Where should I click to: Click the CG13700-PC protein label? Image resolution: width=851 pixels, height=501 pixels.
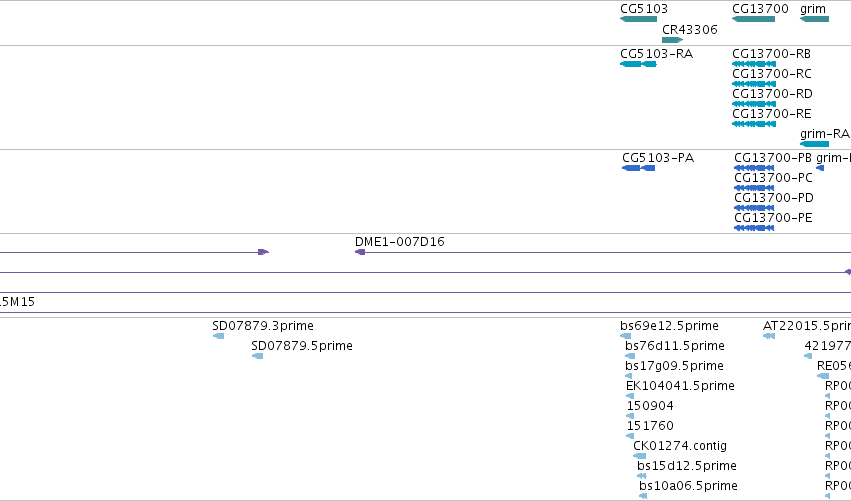(x=773, y=178)
